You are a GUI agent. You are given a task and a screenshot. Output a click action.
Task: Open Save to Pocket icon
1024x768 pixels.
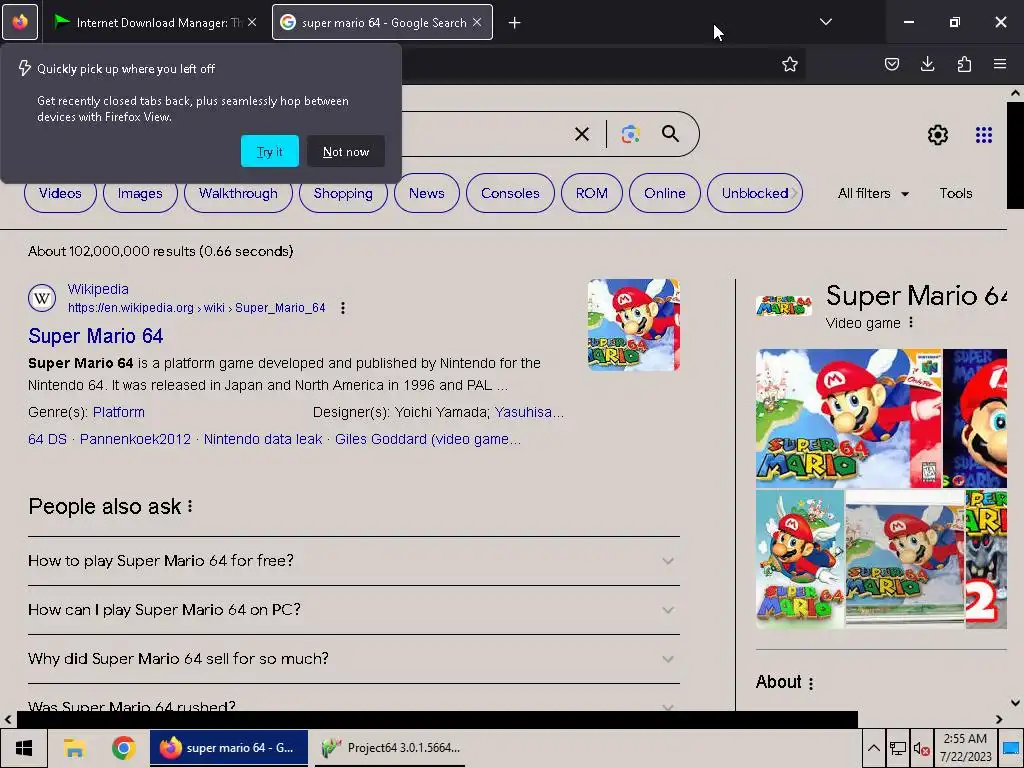point(891,64)
